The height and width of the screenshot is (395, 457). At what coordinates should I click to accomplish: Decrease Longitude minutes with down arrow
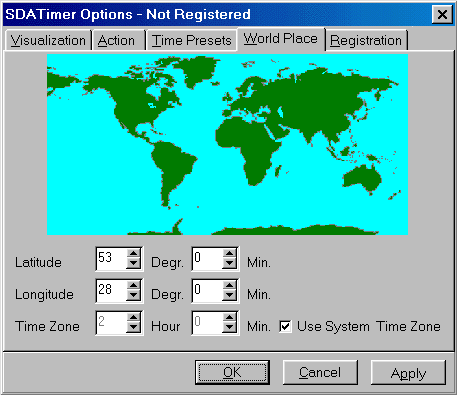pos(229,295)
